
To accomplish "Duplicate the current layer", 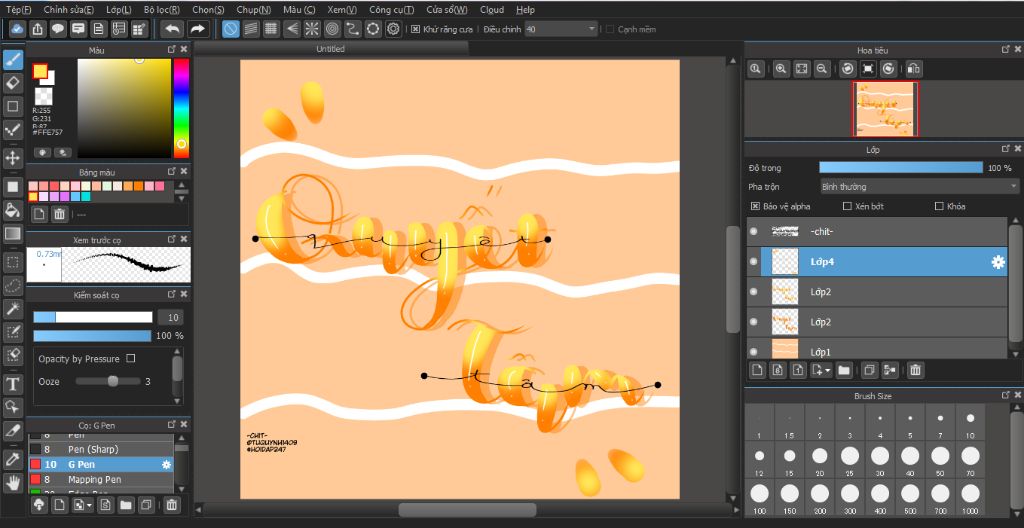I will tap(869, 370).
